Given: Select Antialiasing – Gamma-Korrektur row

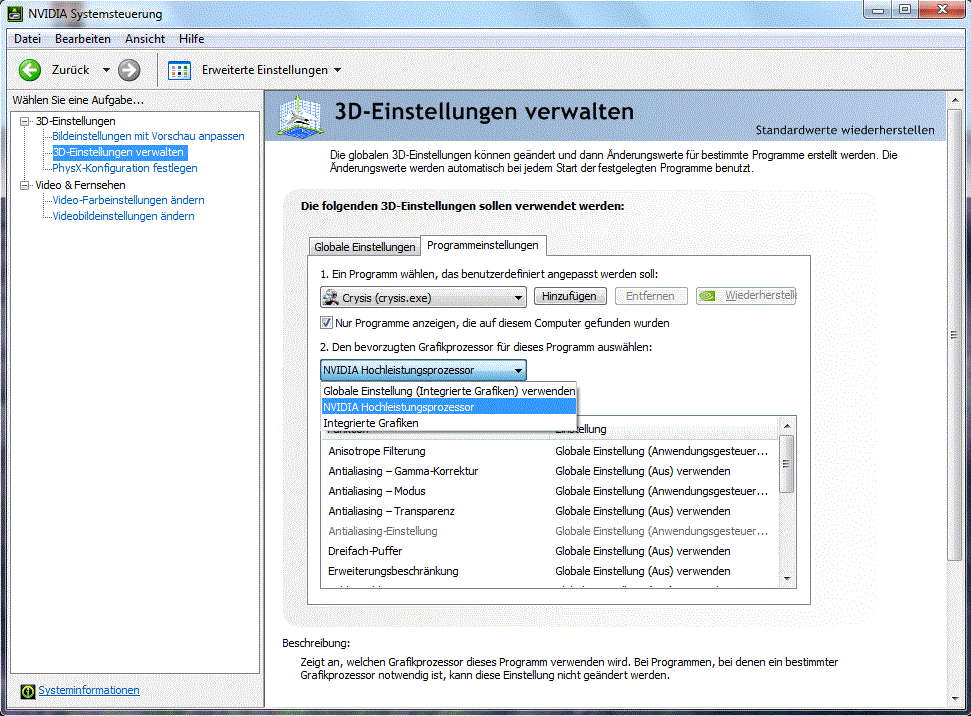Looking at the screenshot, I should click(x=549, y=471).
